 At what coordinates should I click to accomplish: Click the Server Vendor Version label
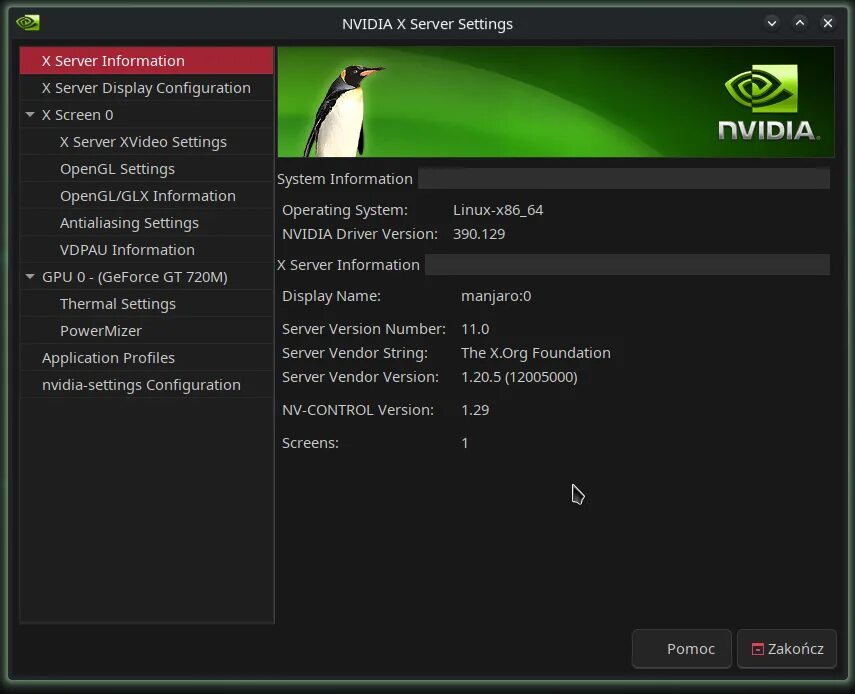[360, 377]
